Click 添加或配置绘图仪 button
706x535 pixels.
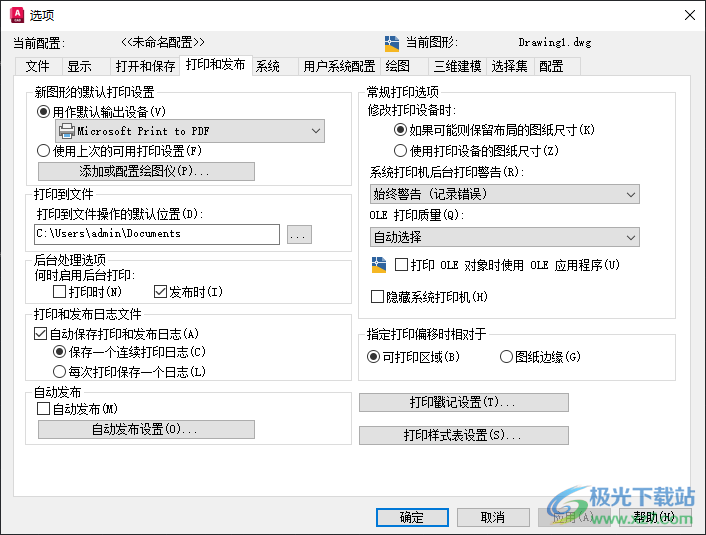pos(146,171)
